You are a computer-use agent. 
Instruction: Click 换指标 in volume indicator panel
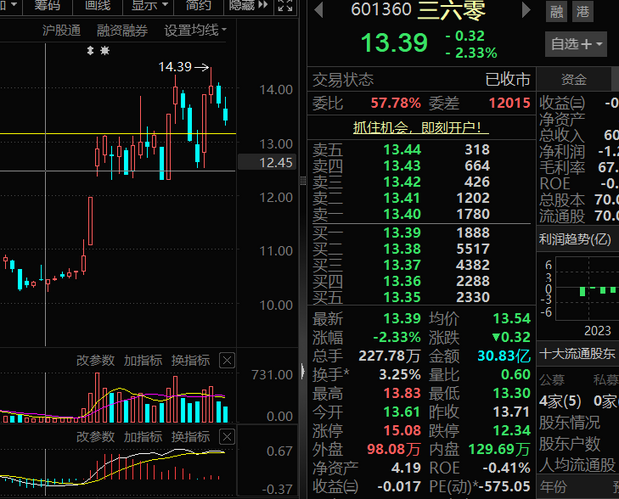pos(190,360)
